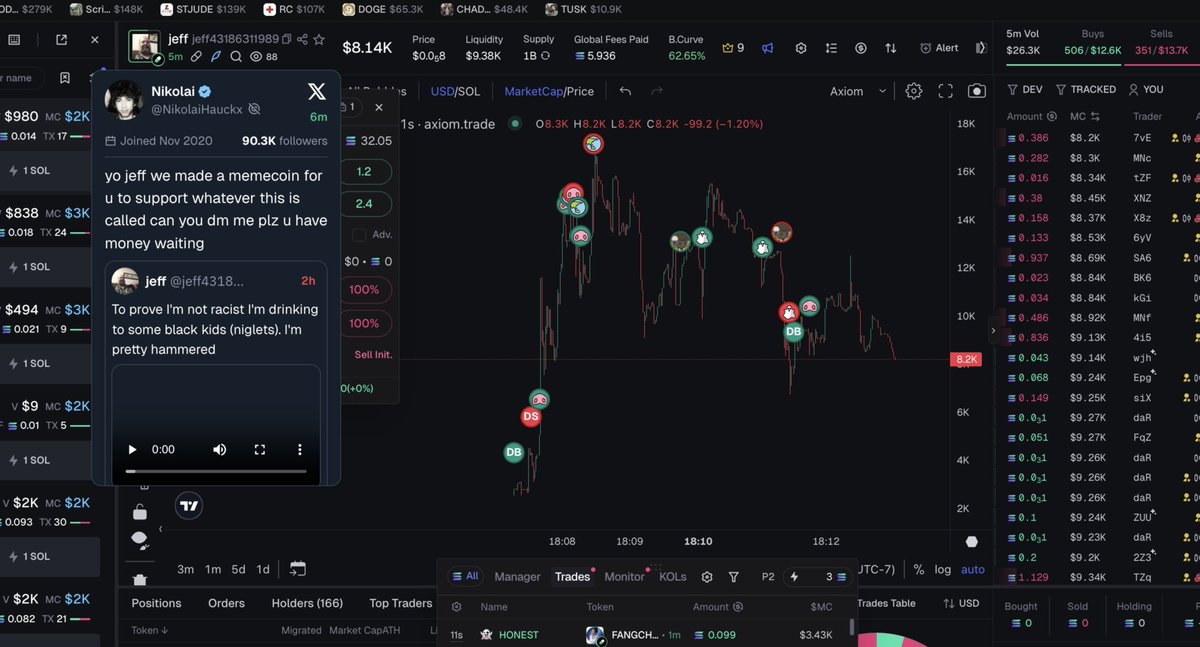Screen dimensions: 1200x647
Task: Click the feather pen icon under jeff
Action: [x=216, y=57]
